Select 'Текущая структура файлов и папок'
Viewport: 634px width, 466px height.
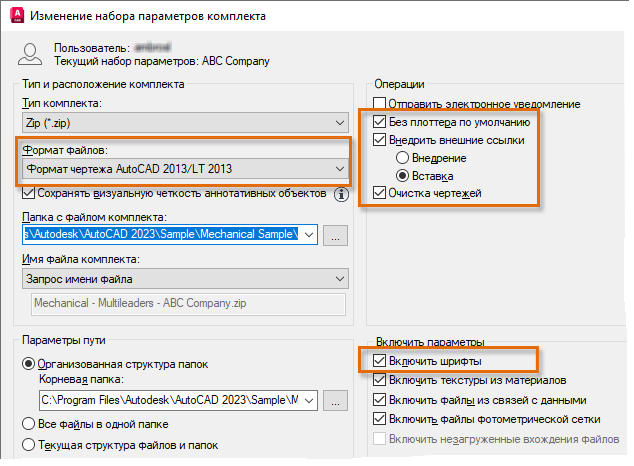point(30,444)
